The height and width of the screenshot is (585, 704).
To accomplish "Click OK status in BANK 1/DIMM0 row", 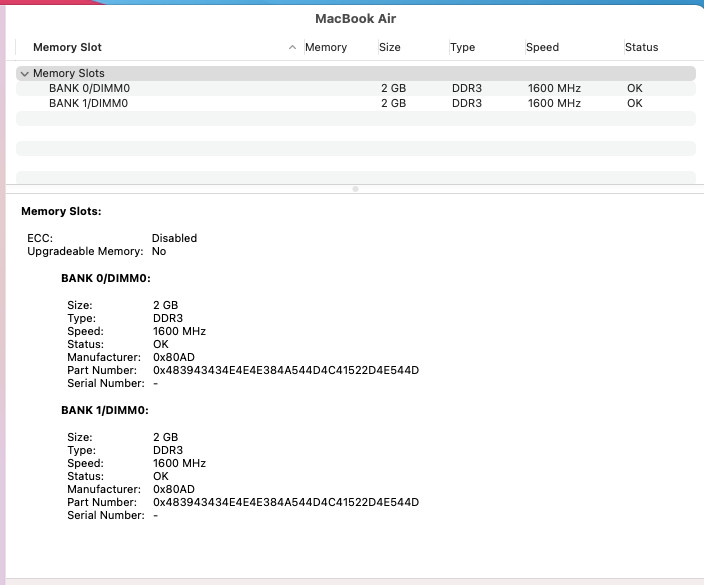I will point(635,103).
